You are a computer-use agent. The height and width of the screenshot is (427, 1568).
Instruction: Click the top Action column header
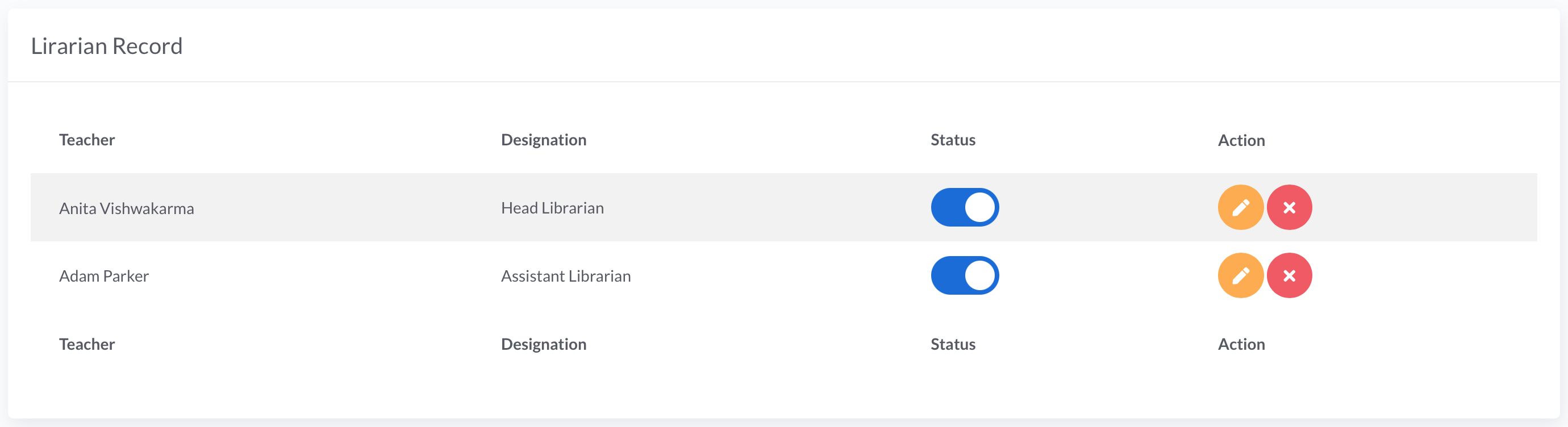(x=1241, y=140)
